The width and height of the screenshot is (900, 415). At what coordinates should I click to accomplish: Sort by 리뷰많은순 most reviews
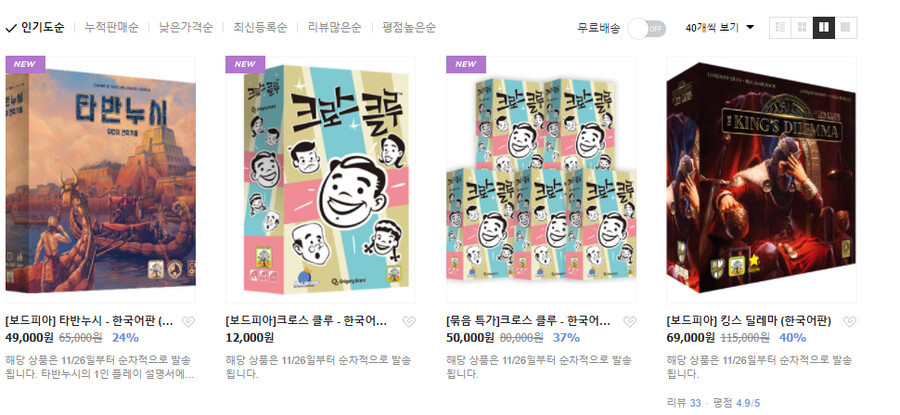point(335,28)
